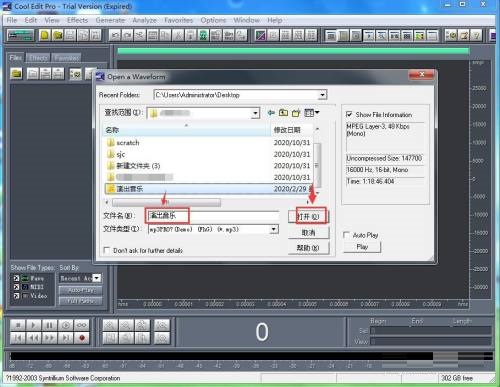Click the Stop transport button
Image resolution: width=500 pixels, height=387 pixels.
pyautogui.click(x=18, y=325)
